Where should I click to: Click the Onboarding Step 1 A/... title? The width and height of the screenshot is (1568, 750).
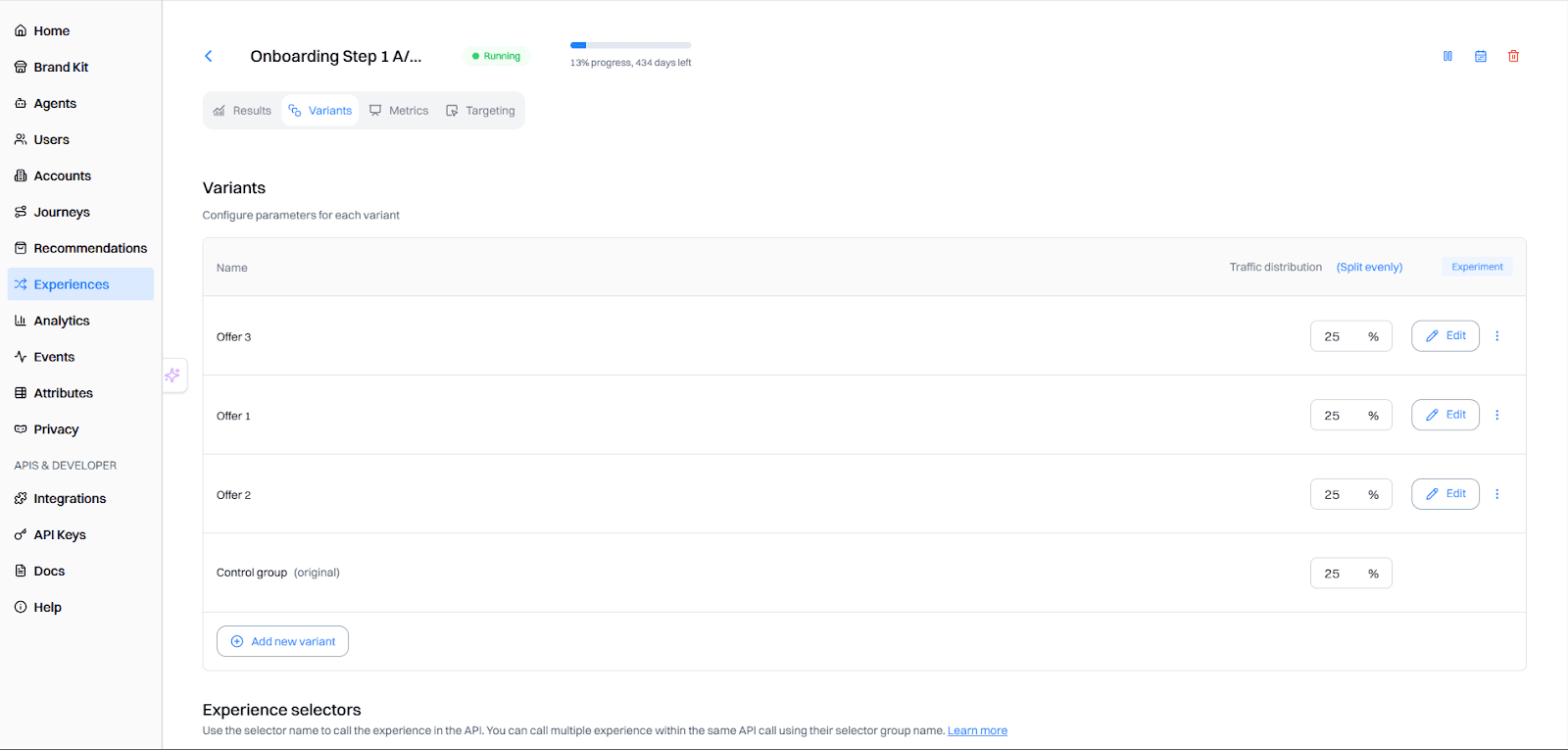[x=336, y=56]
